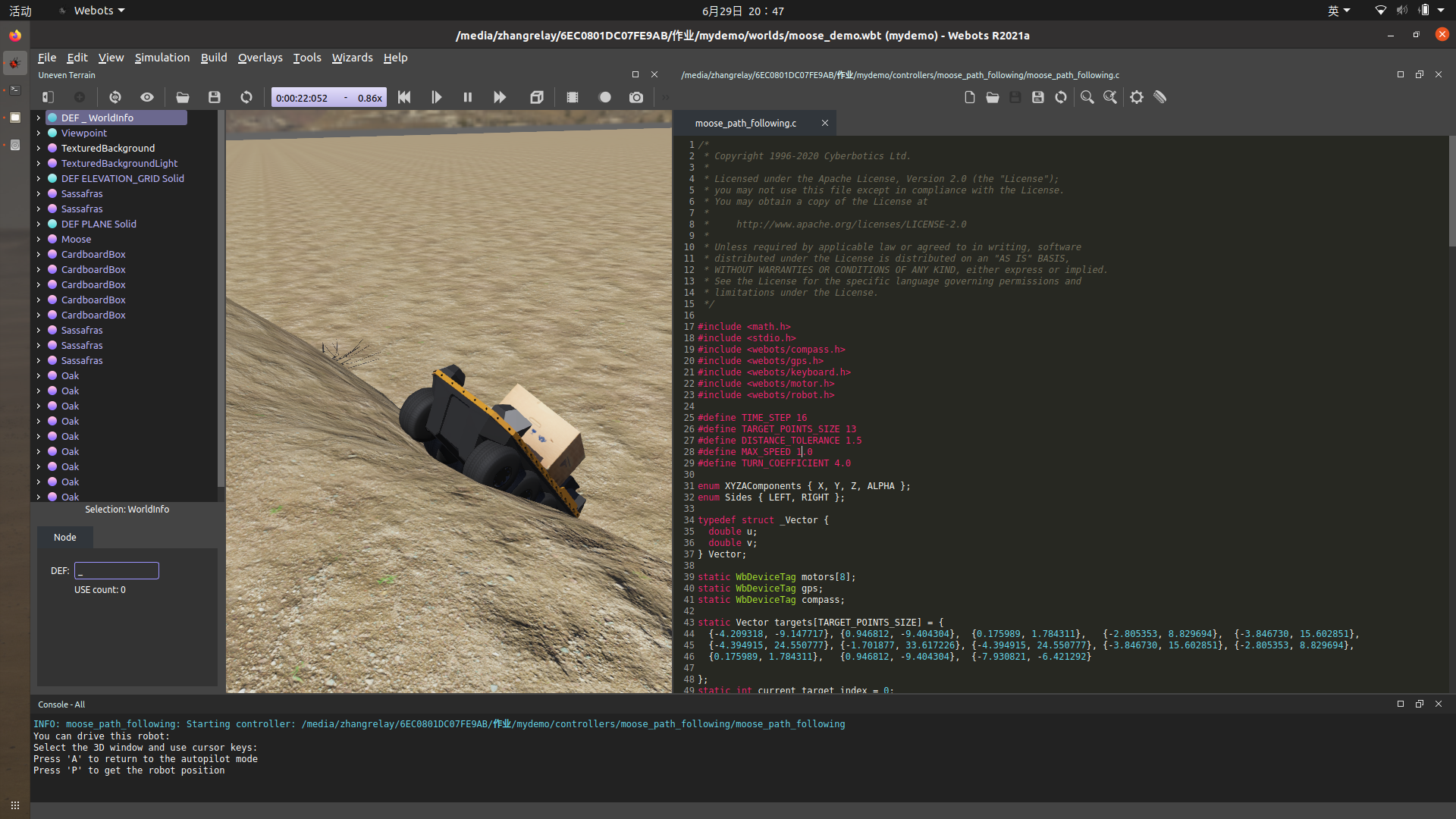The image size is (1456, 819).
Task: Open the Find and Replace tool
Action: point(1110,97)
